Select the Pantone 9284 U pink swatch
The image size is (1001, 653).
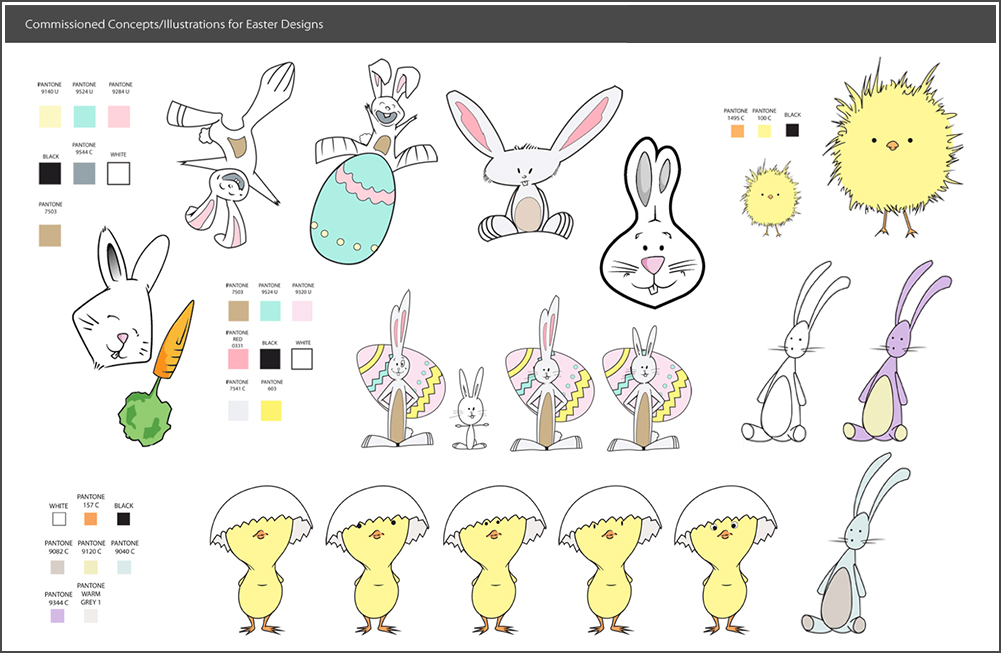pyautogui.click(x=120, y=117)
